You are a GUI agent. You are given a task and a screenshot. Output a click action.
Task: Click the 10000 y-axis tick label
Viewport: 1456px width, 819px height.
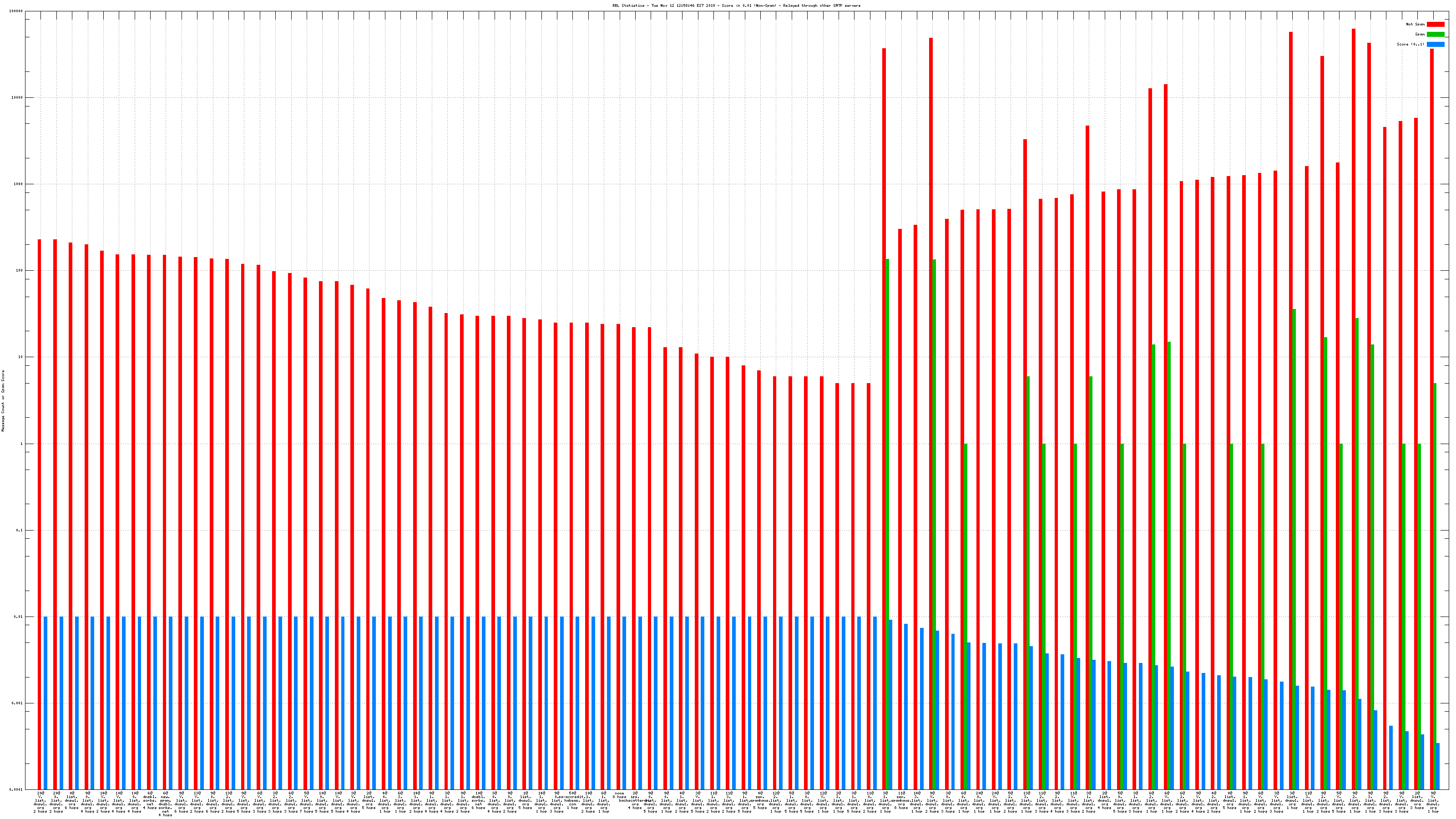pos(18,98)
